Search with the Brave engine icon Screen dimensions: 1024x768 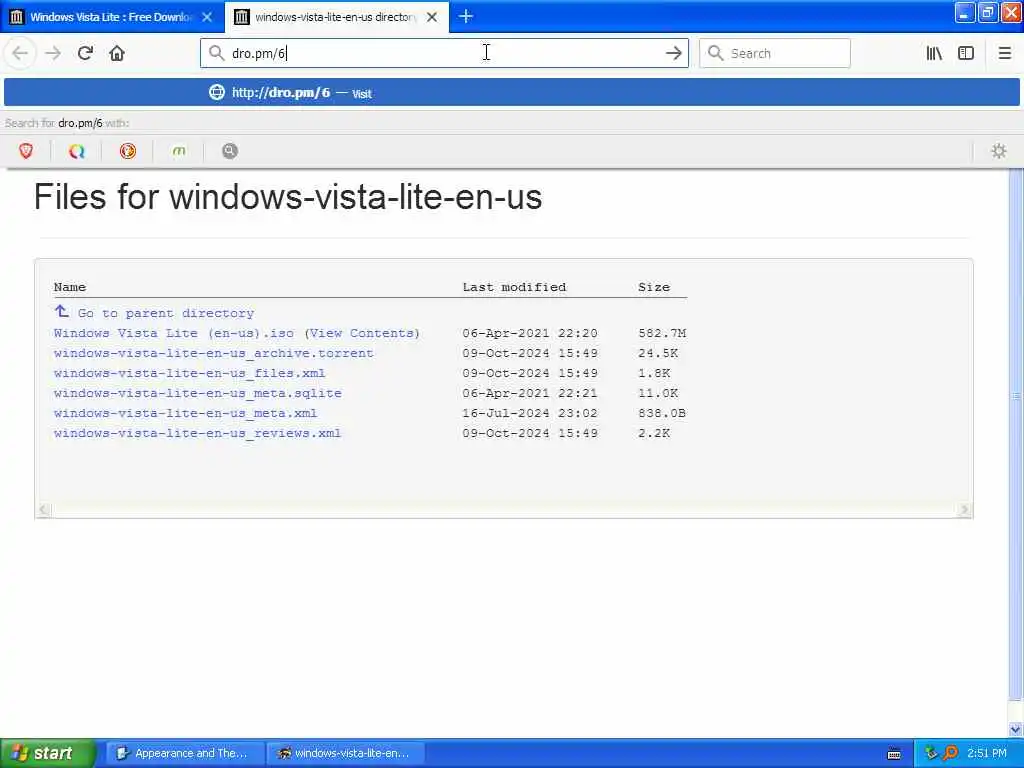(x=26, y=151)
